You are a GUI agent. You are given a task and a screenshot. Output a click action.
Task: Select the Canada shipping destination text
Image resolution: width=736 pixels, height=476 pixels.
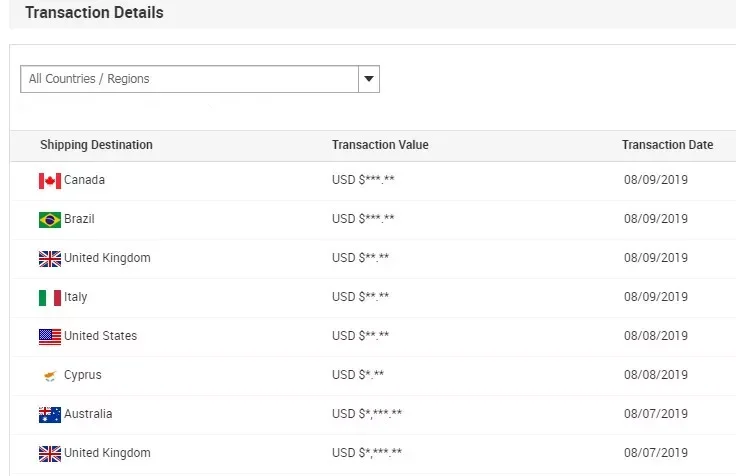pyautogui.click(x=84, y=180)
